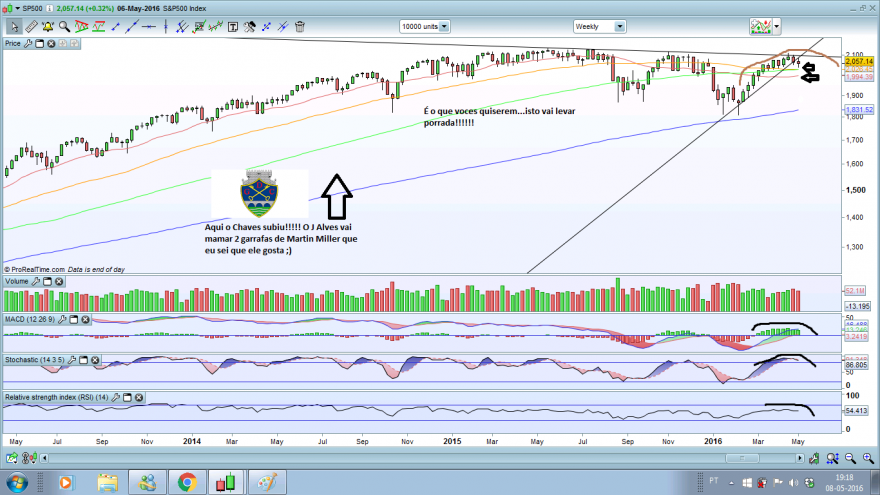This screenshot has height=495, width=880.
Task: Close the Price panel
Action: pyautogui.click(x=51, y=43)
